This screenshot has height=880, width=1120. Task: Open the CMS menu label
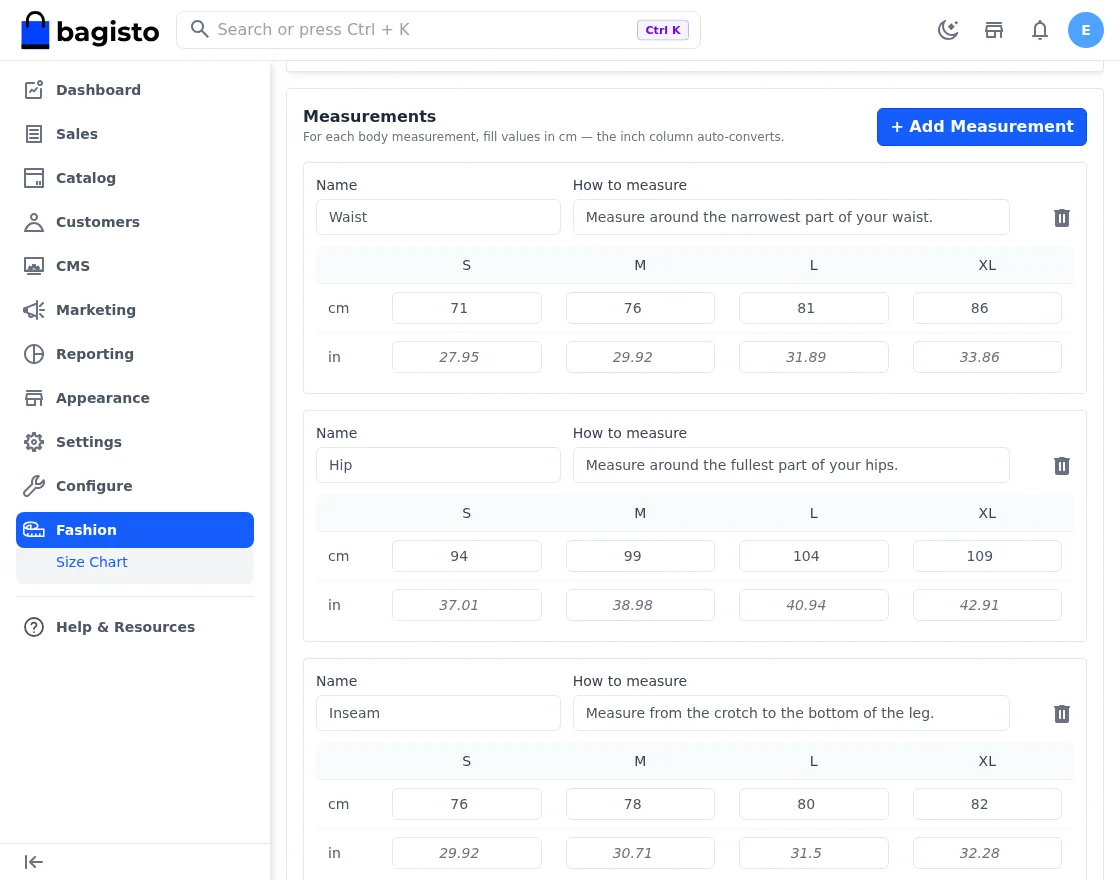click(73, 266)
